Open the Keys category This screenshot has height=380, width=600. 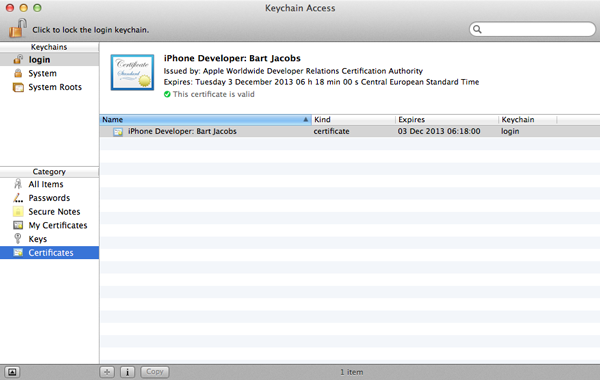pyautogui.click(x=49, y=239)
